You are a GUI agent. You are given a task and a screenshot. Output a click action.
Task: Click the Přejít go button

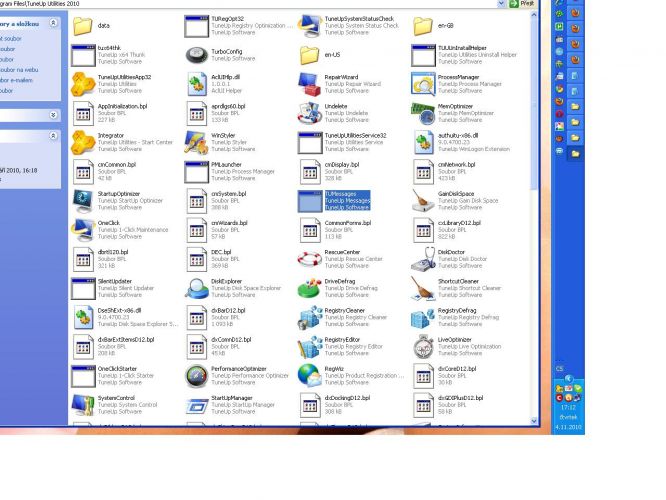[522, 3]
